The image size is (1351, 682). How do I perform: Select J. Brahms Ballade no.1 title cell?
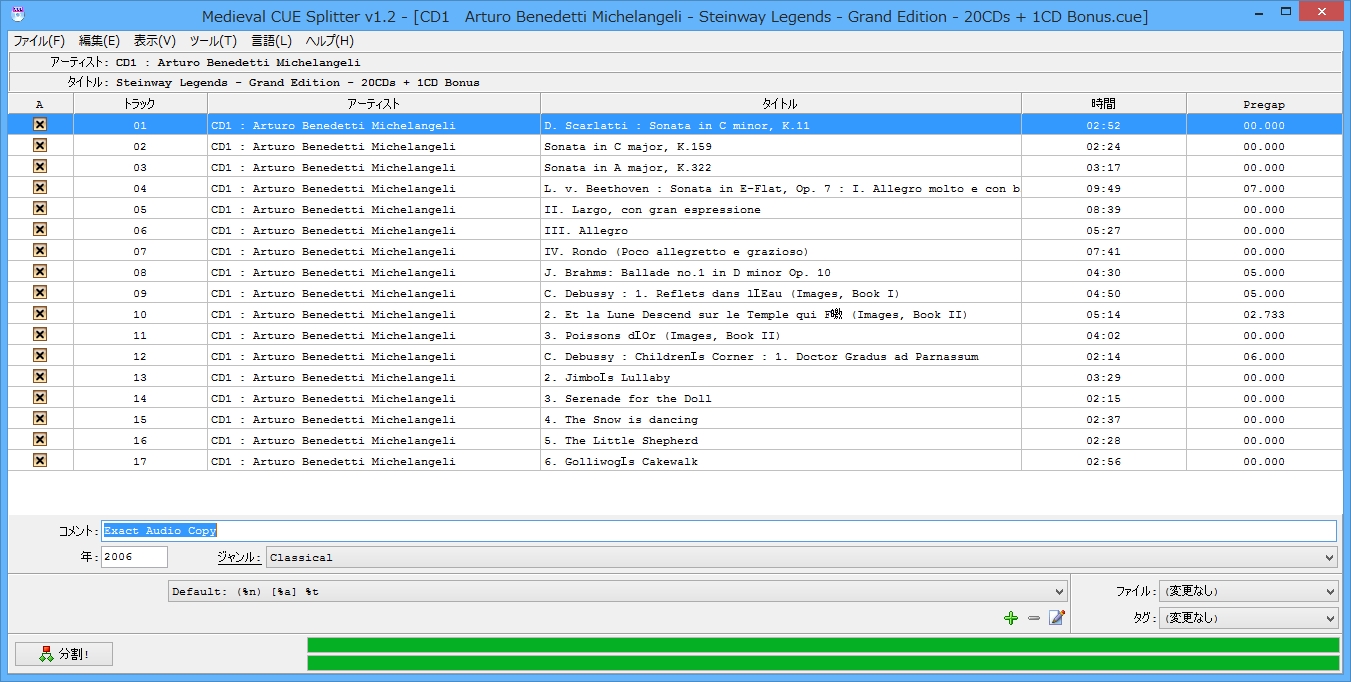pyautogui.click(x=781, y=272)
